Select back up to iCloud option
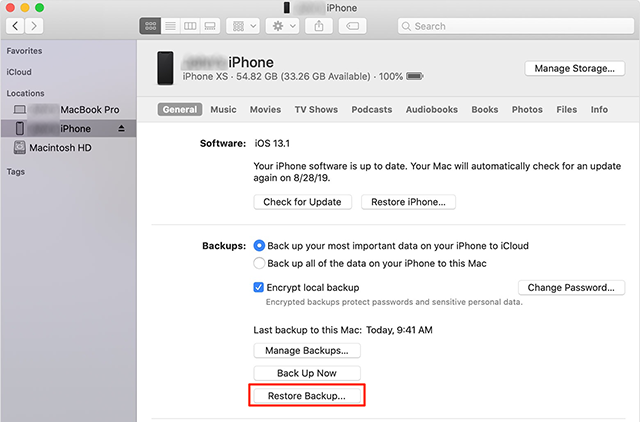 (x=260, y=245)
